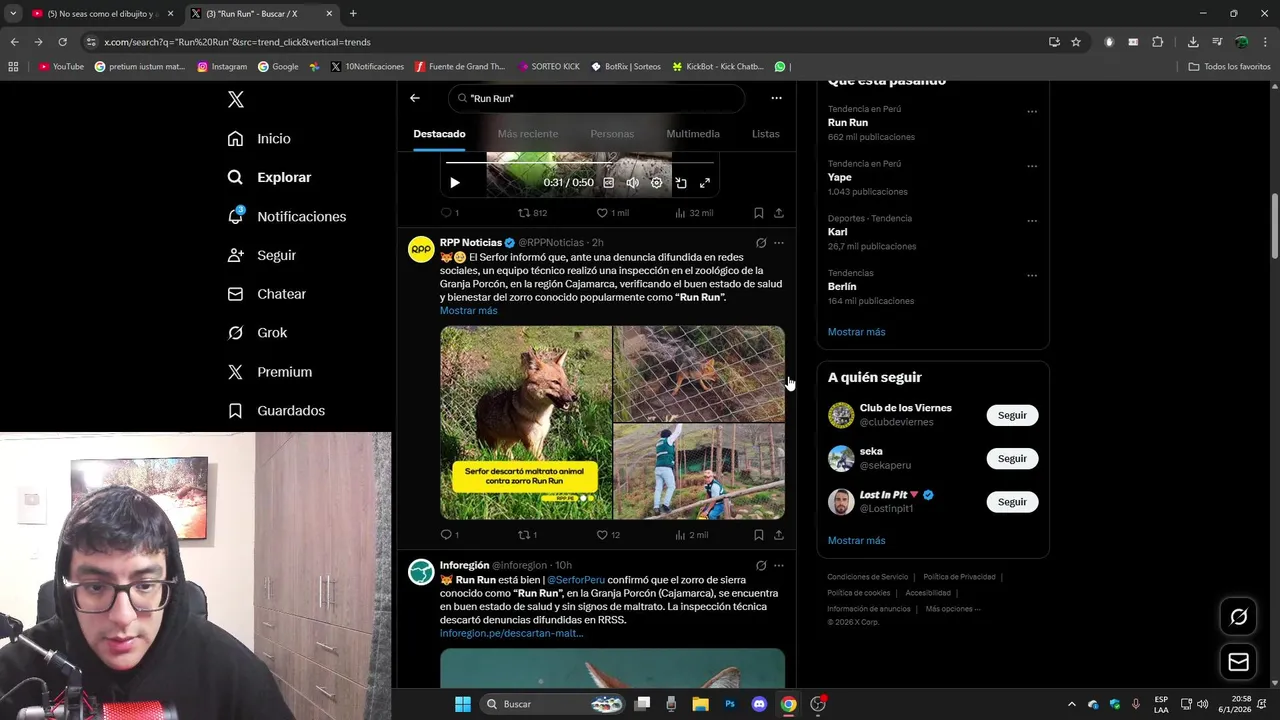Screen dimensions: 1280x720
Task: Open Chrome extensions puzzle icon
Action: coord(1158,42)
